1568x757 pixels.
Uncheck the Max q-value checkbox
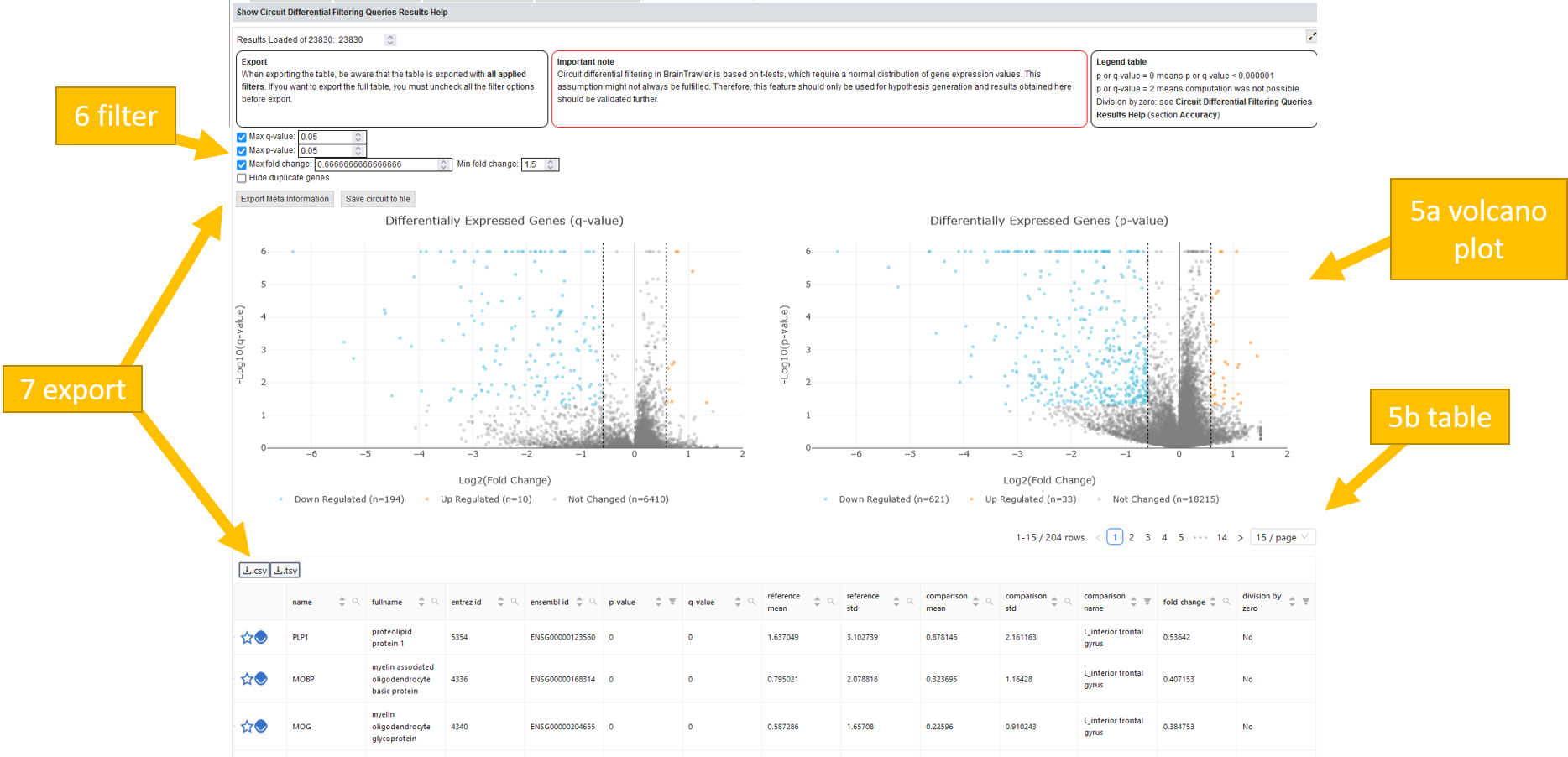242,137
